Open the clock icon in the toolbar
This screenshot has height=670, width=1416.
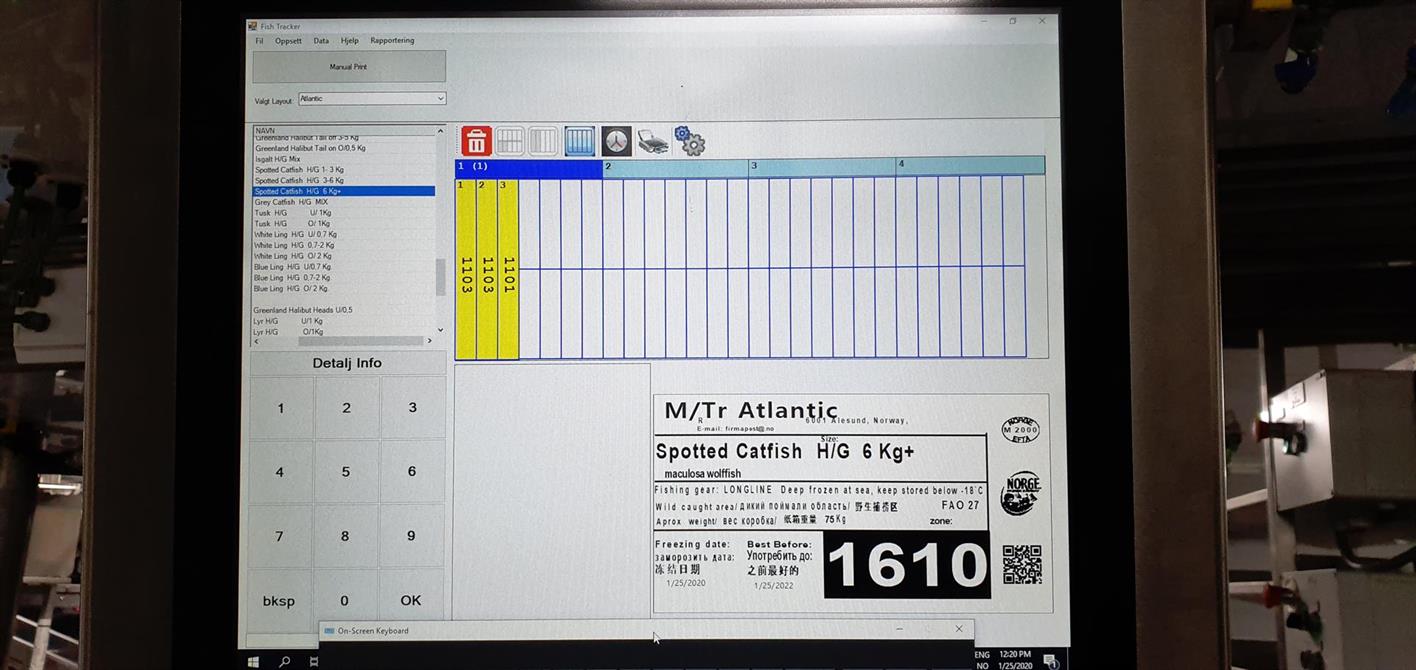(x=616, y=141)
